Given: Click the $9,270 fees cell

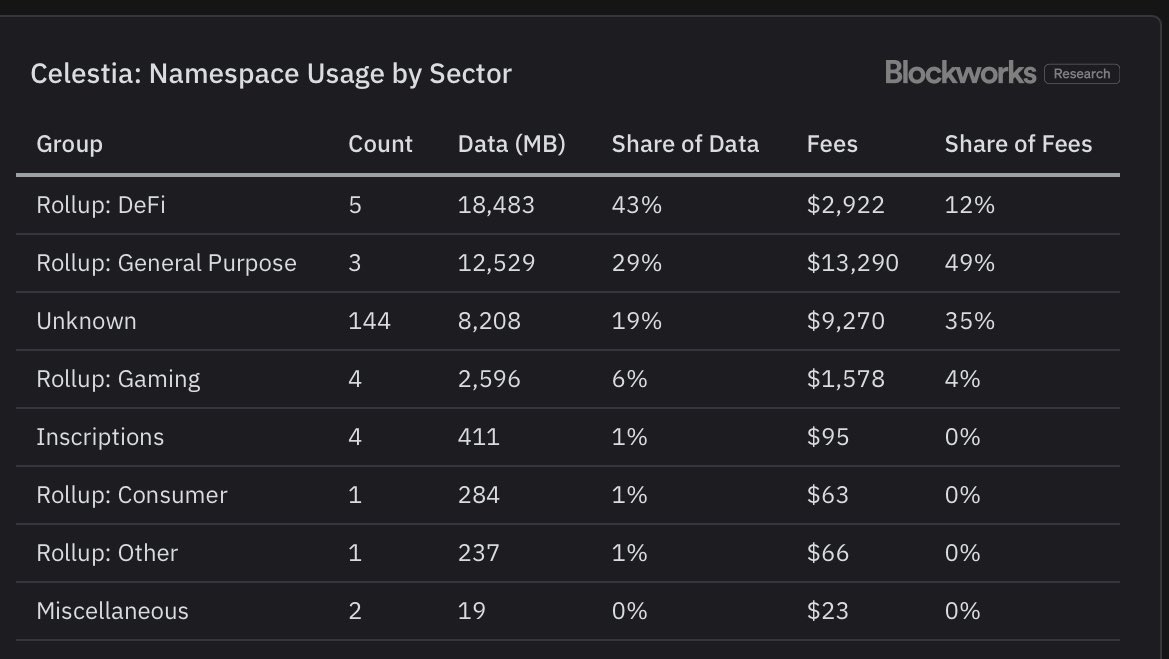Looking at the screenshot, I should [x=845, y=321].
